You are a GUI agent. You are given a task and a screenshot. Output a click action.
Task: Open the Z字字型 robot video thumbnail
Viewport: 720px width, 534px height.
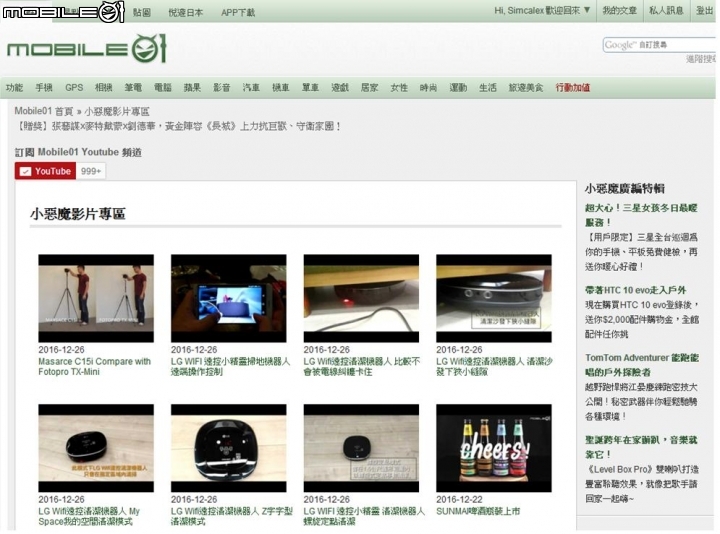point(229,448)
